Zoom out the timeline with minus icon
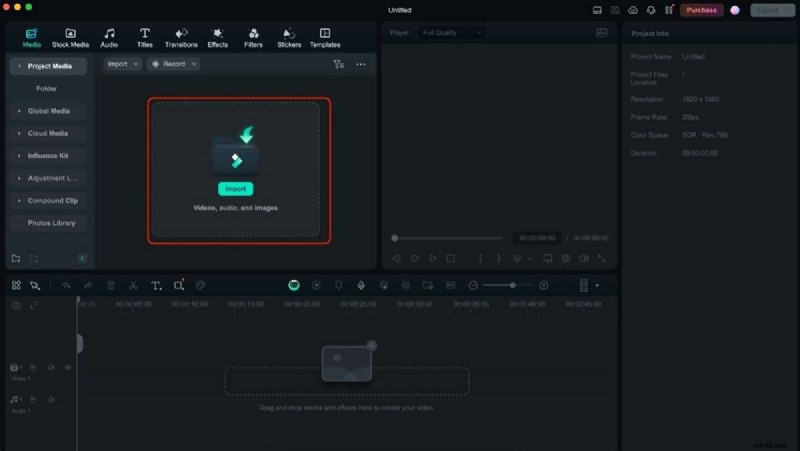The height and width of the screenshot is (451, 800). 473,286
